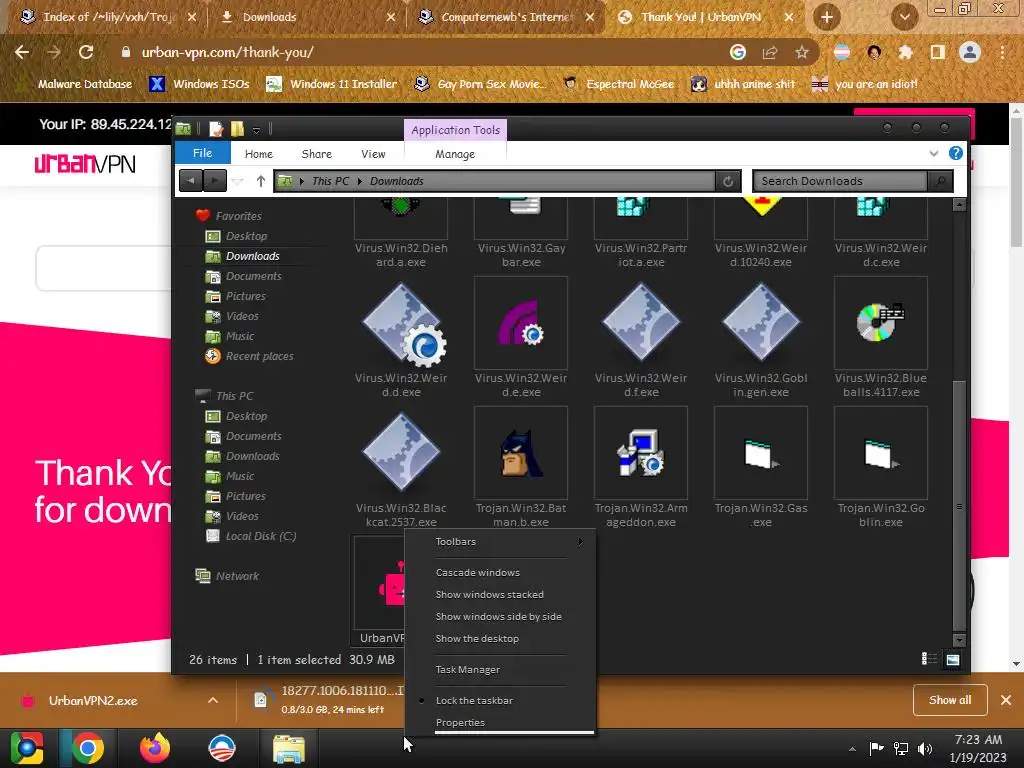
Task: Click the Search Downloads field
Action: coord(840,181)
